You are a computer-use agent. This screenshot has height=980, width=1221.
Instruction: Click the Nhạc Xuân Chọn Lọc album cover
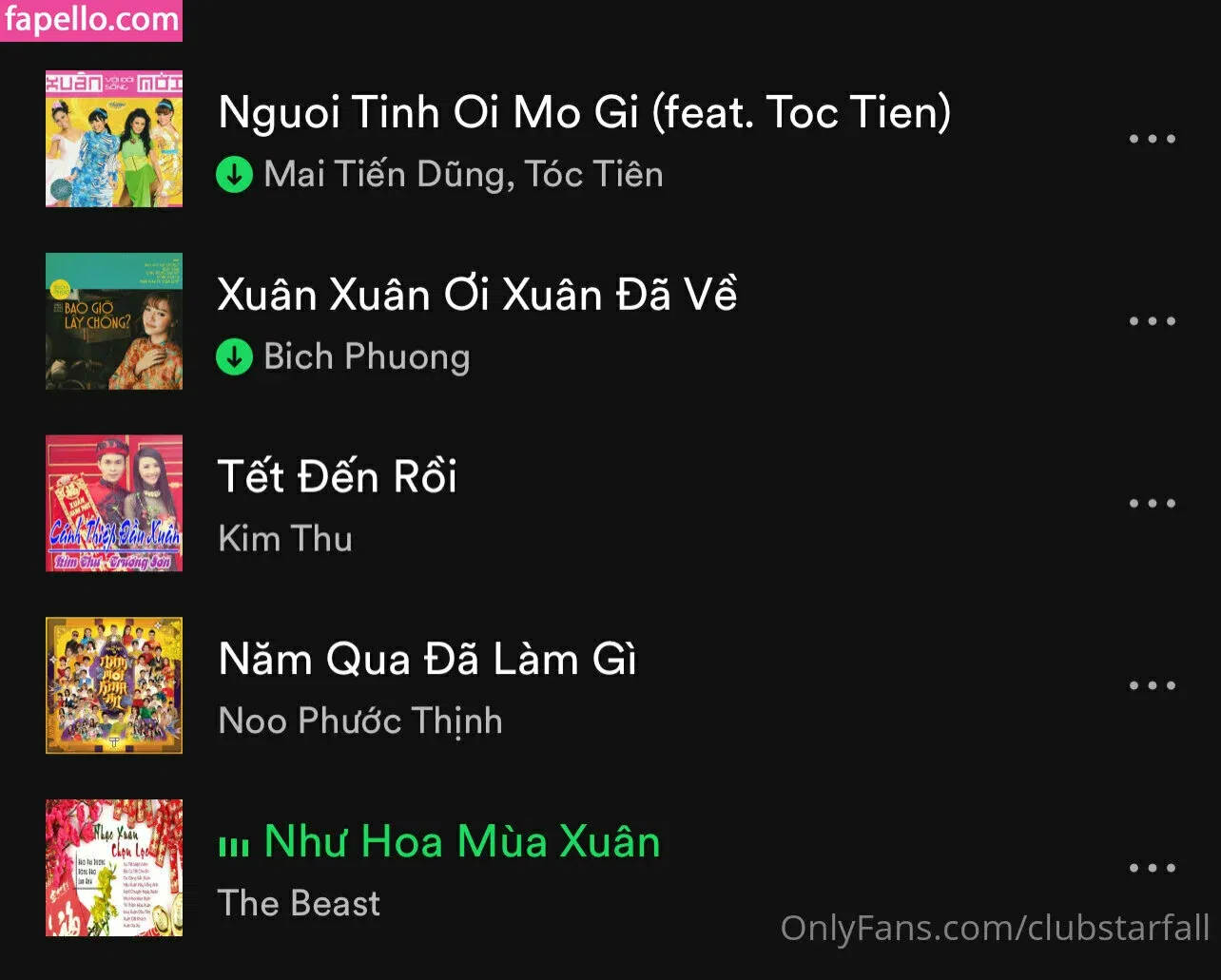[x=114, y=868]
